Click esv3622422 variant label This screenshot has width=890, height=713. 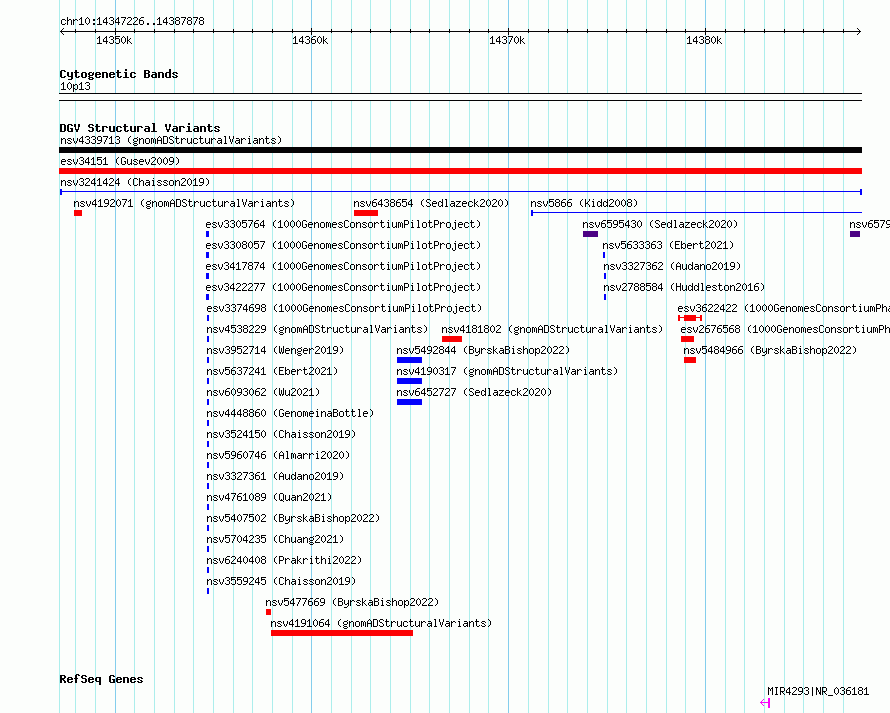pyautogui.click(x=783, y=308)
